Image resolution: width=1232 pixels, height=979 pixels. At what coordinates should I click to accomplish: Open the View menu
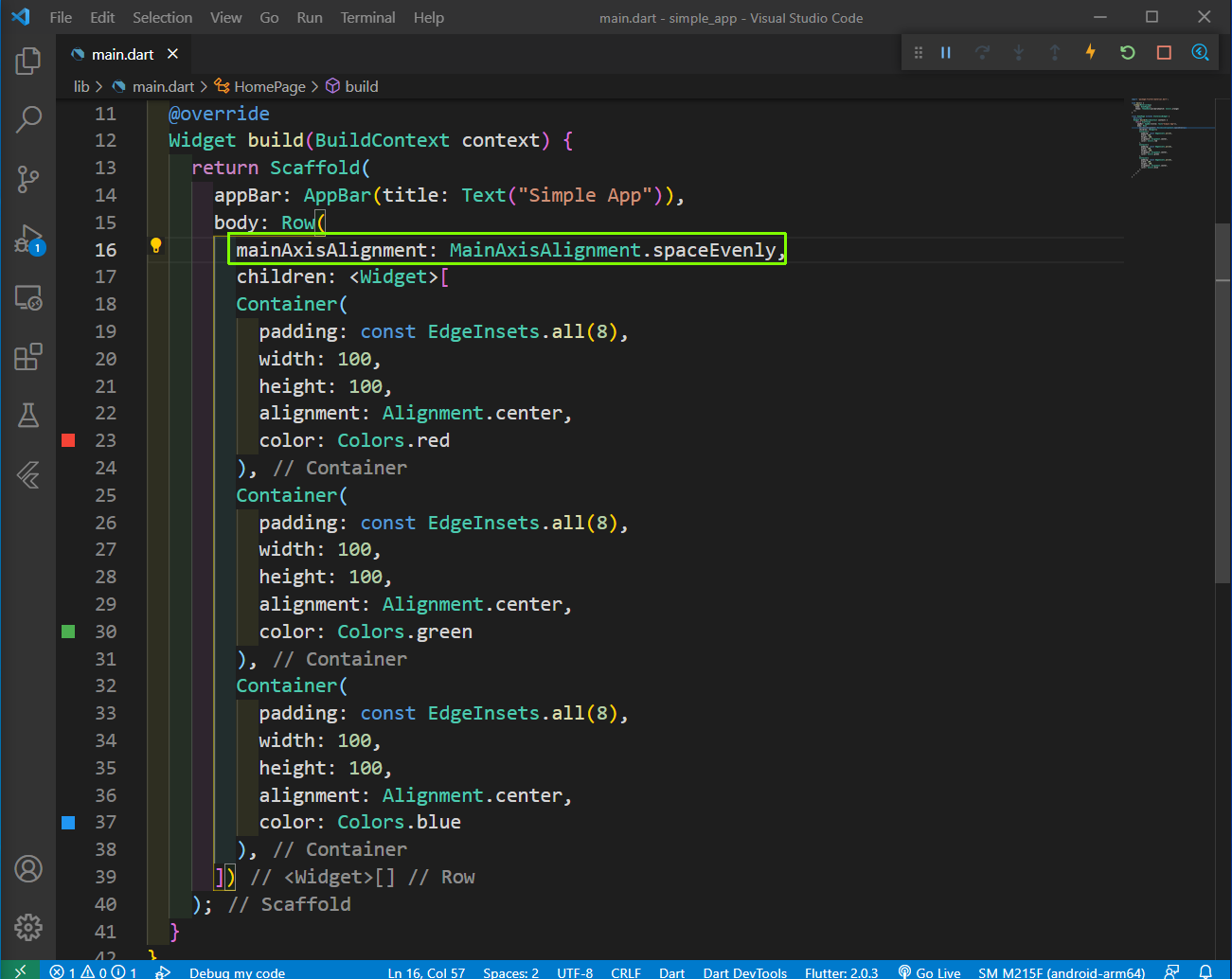point(225,17)
